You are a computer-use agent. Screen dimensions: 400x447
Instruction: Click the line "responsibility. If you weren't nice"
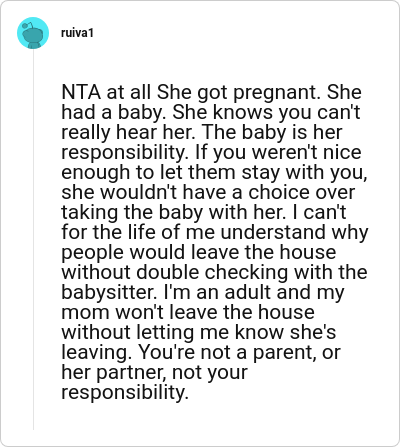point(211,152)
